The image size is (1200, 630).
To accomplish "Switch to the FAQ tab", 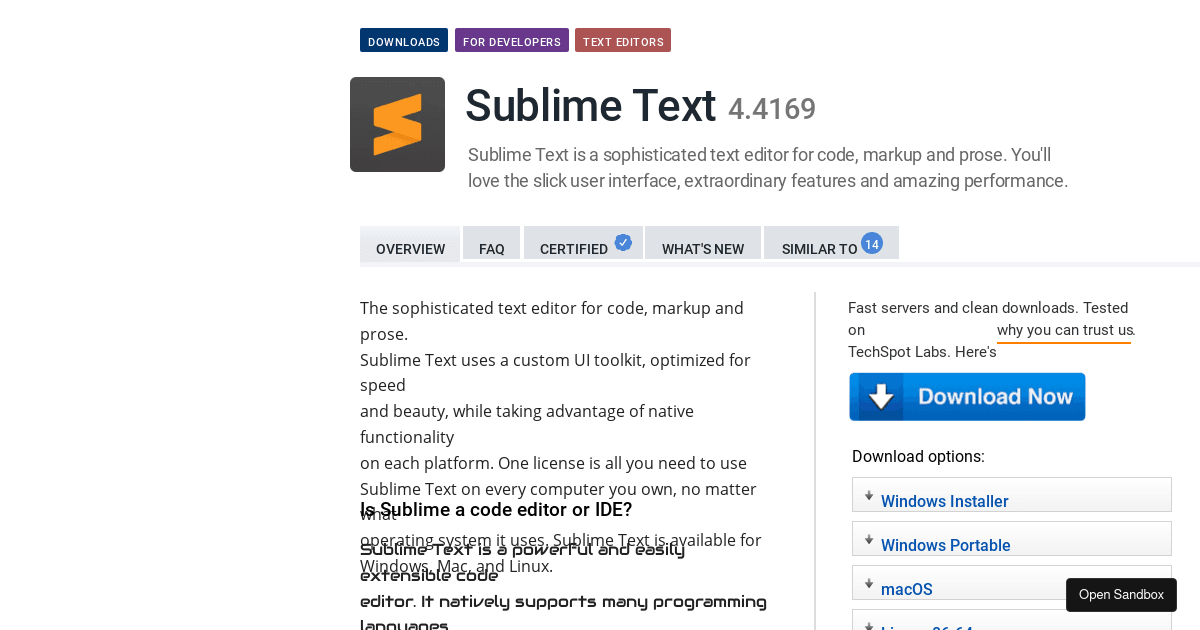I will click(x=491, y=249).
